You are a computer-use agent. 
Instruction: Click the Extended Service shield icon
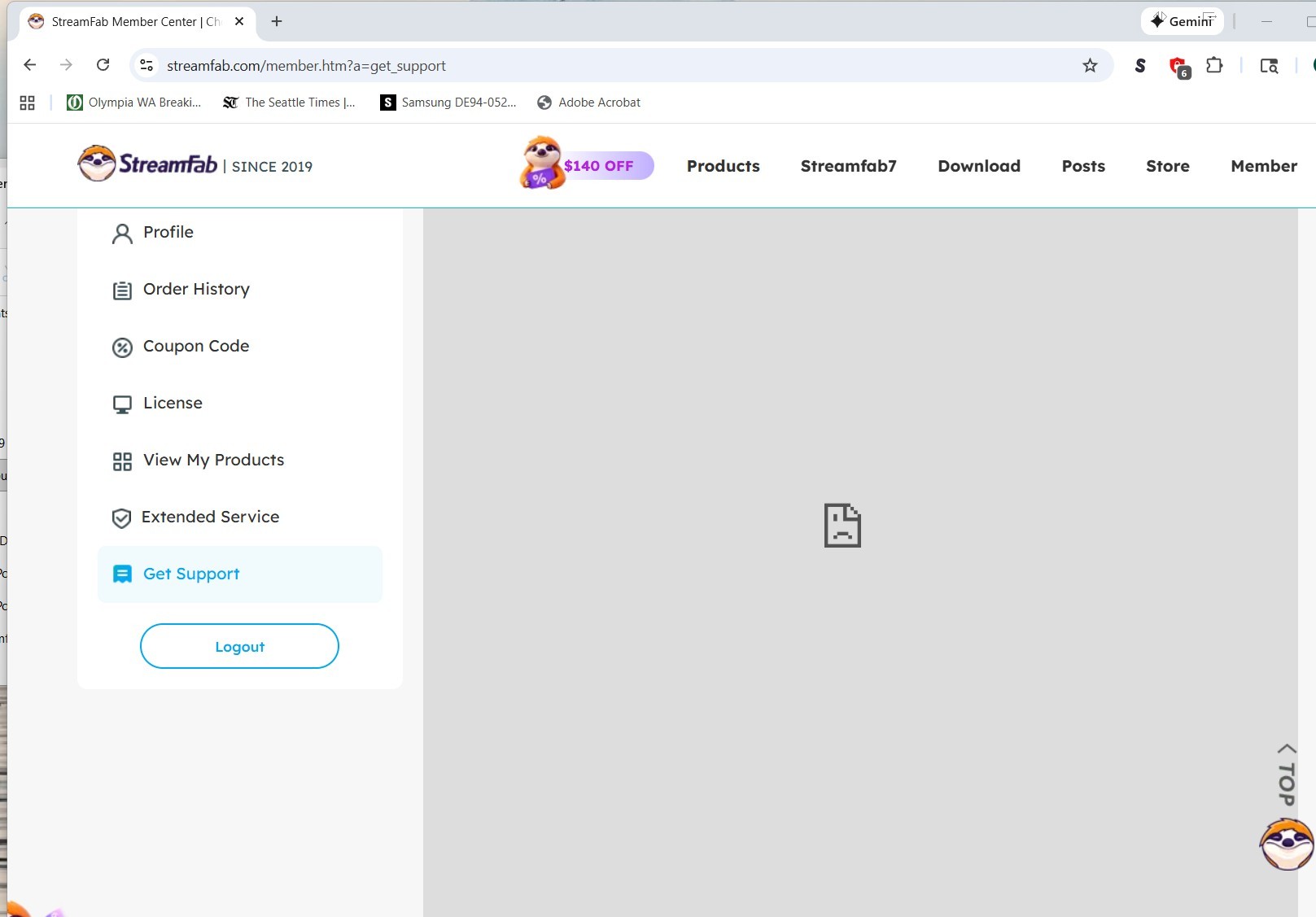(x=121, y=518)
